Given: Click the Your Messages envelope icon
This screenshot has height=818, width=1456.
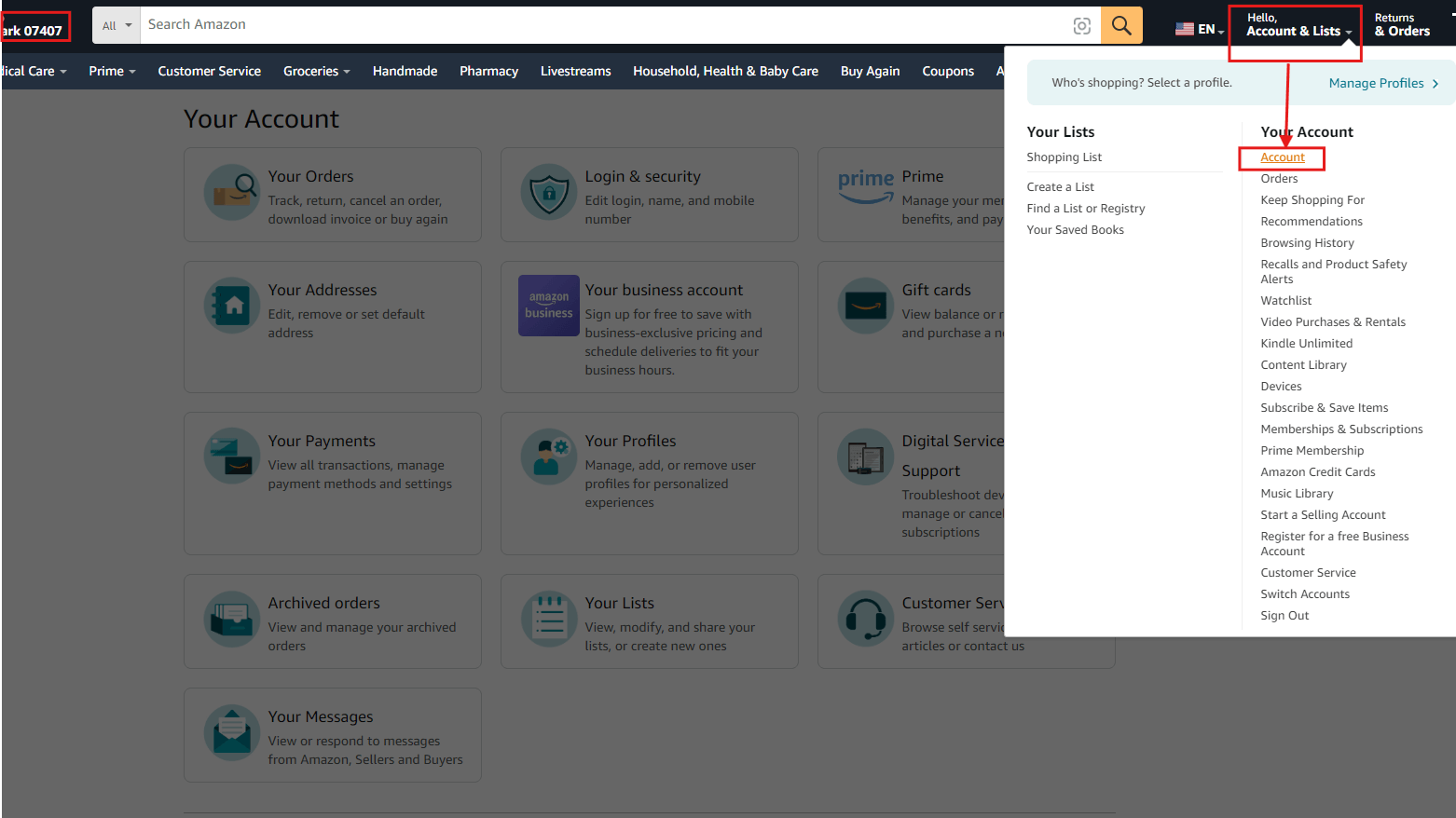Looking at the screenshot, I should [232, 732].
